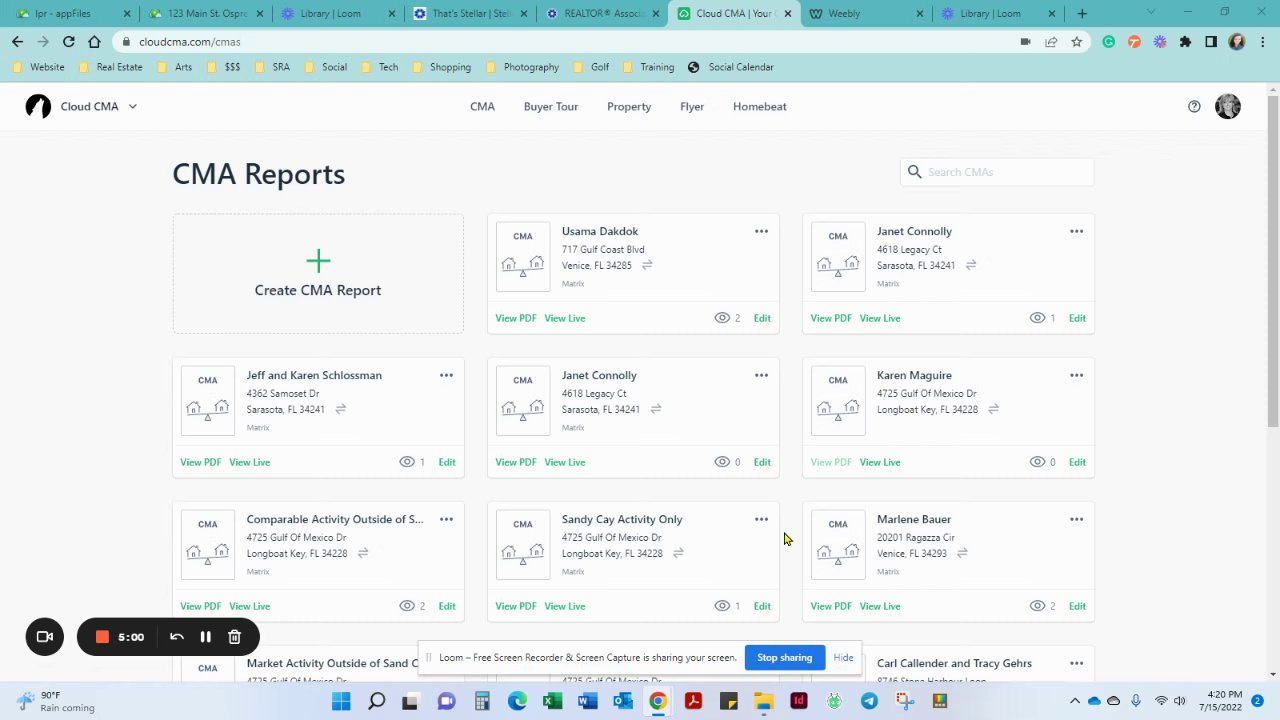
Task: Delete the Loom recording with trash icon
Action: [x=234, y=637]
